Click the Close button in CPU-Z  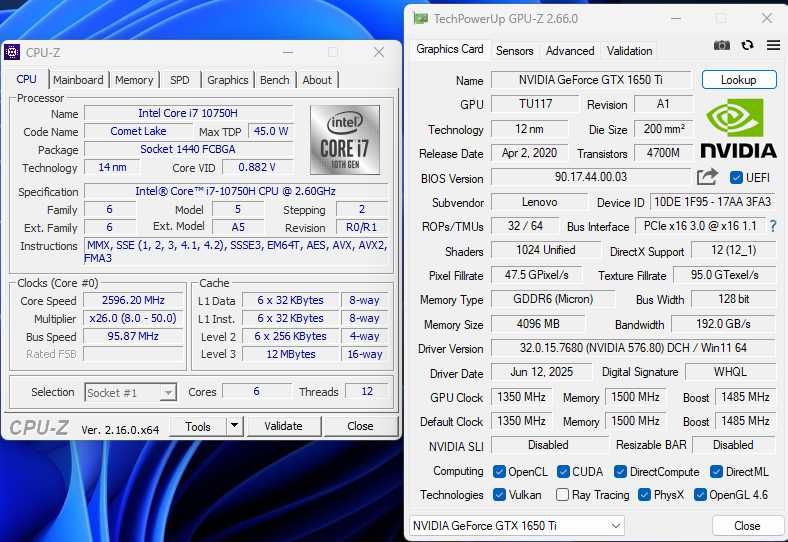click(360, 426)
